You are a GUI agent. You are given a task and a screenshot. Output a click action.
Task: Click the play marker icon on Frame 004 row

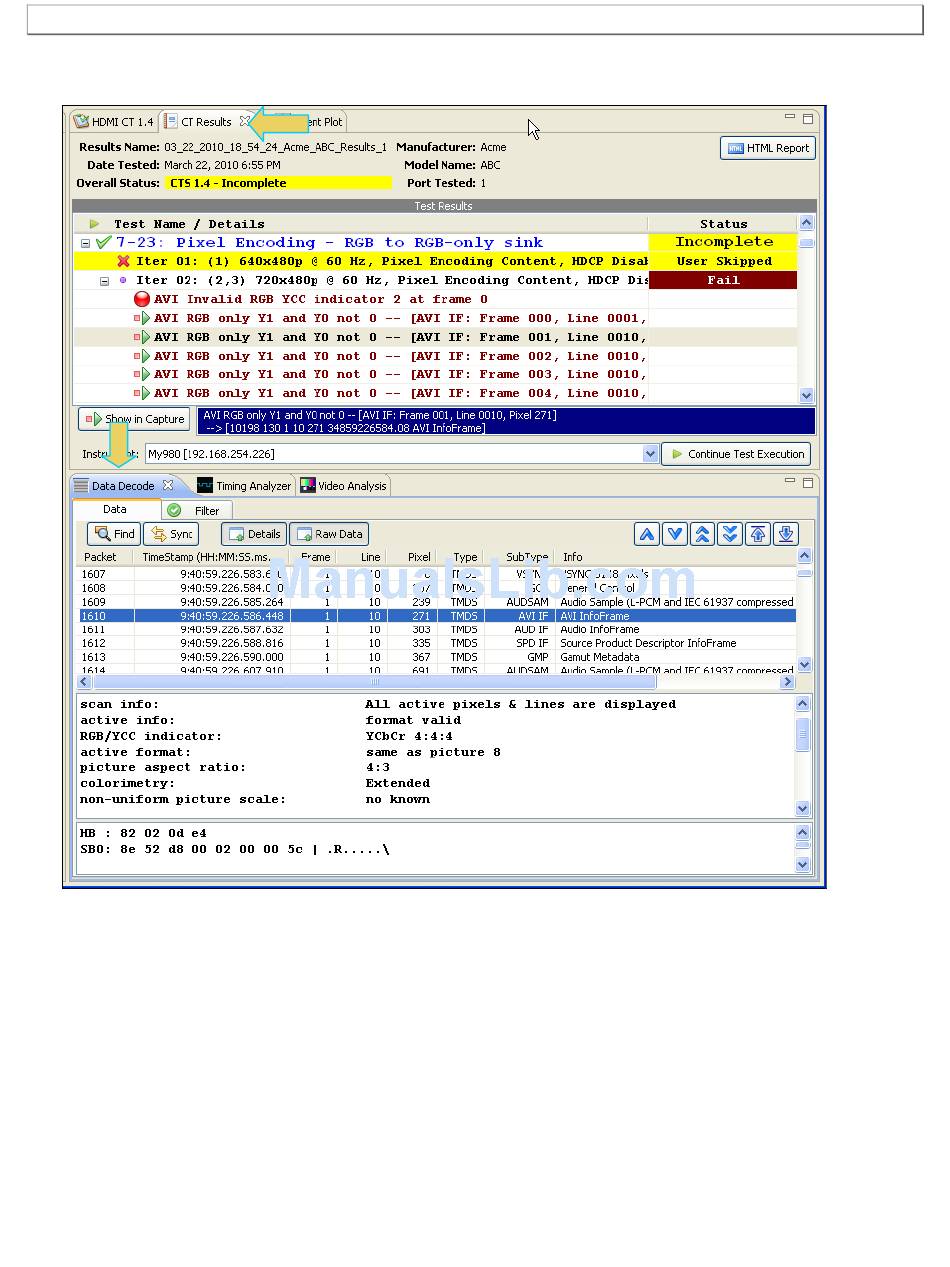(142, 393)
